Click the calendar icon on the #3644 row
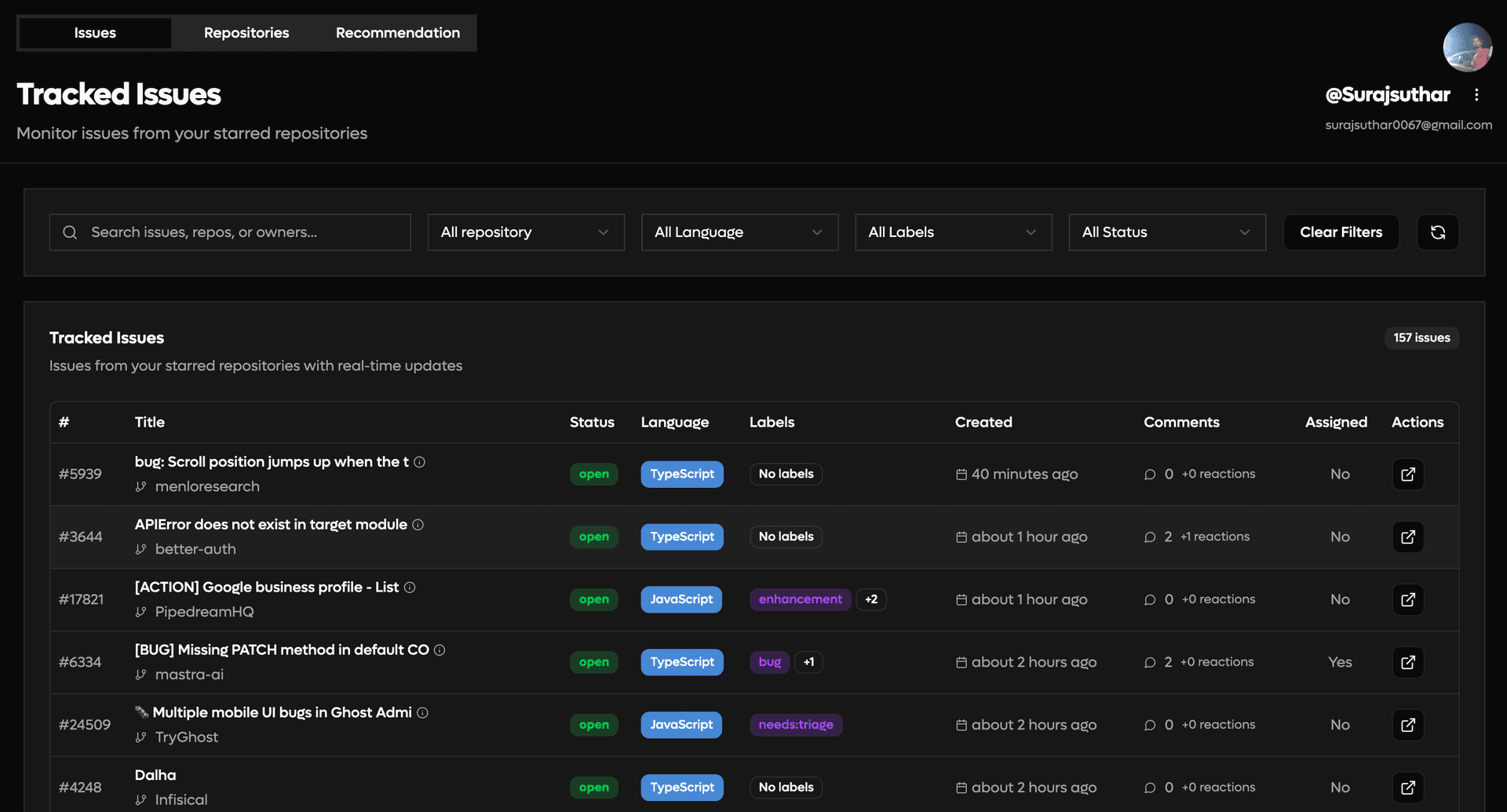Screen dimensions: 1507x812 (961, 537)
